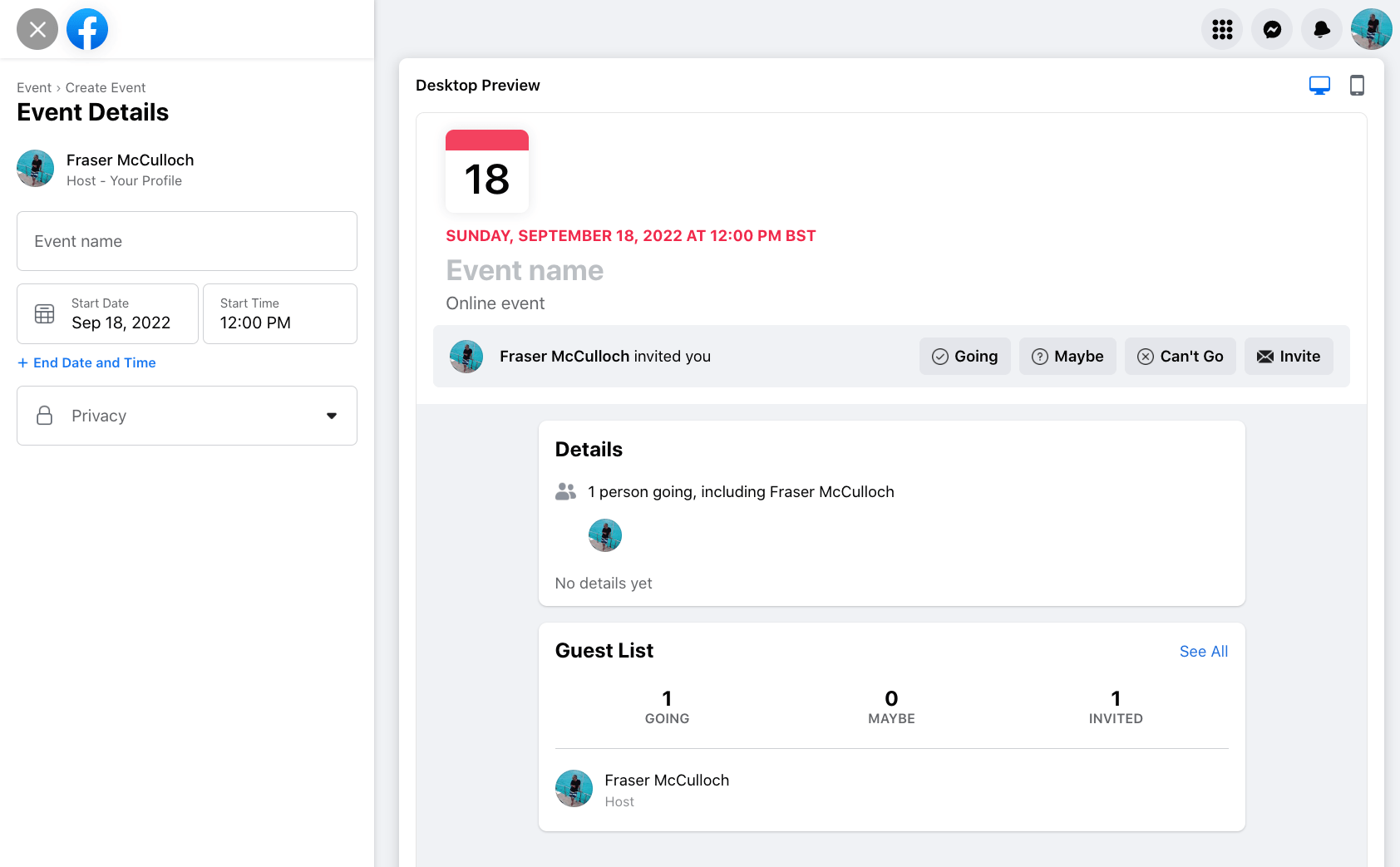Switch to mobile preview mode
This screenshot has width=1400, height=867.
coord(1357,85)
